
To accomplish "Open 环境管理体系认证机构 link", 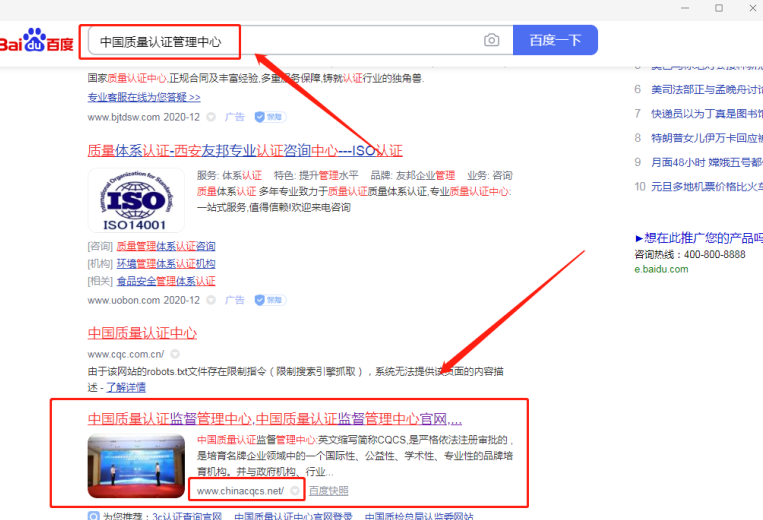I will [166, 264].
